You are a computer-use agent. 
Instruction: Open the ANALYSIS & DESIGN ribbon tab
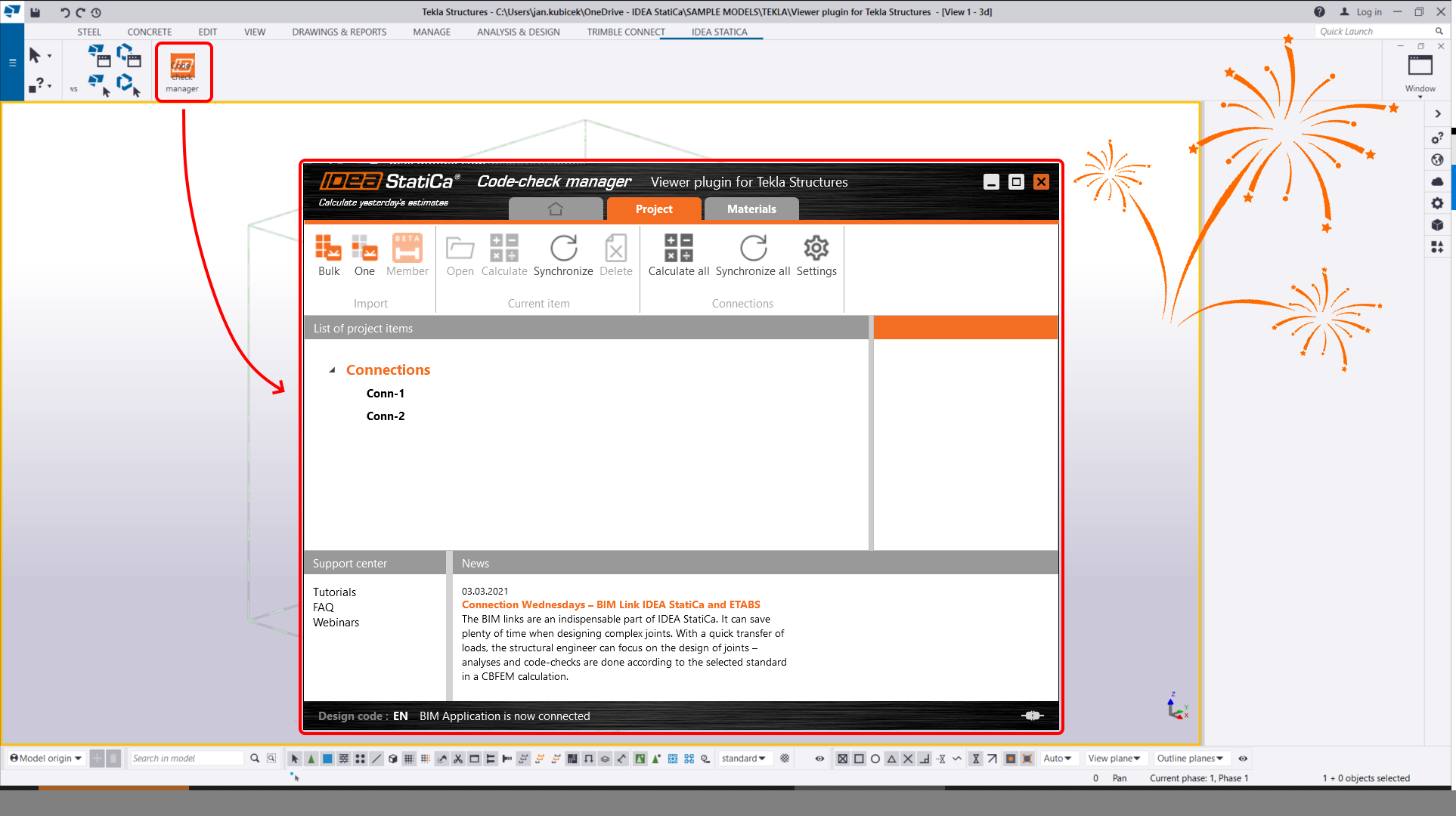[x=518, y=32]
